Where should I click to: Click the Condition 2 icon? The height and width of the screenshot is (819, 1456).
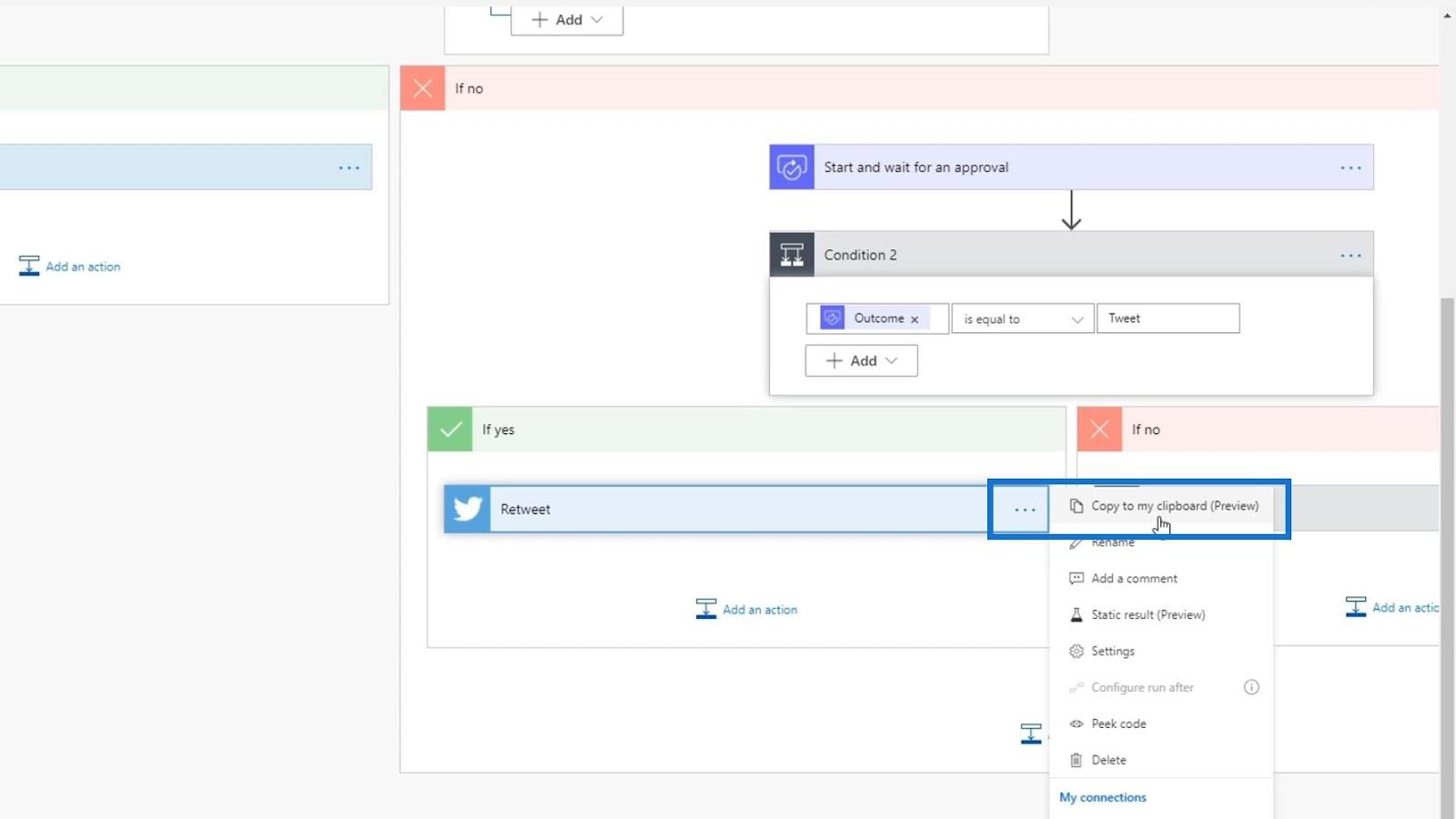[792, 255]
